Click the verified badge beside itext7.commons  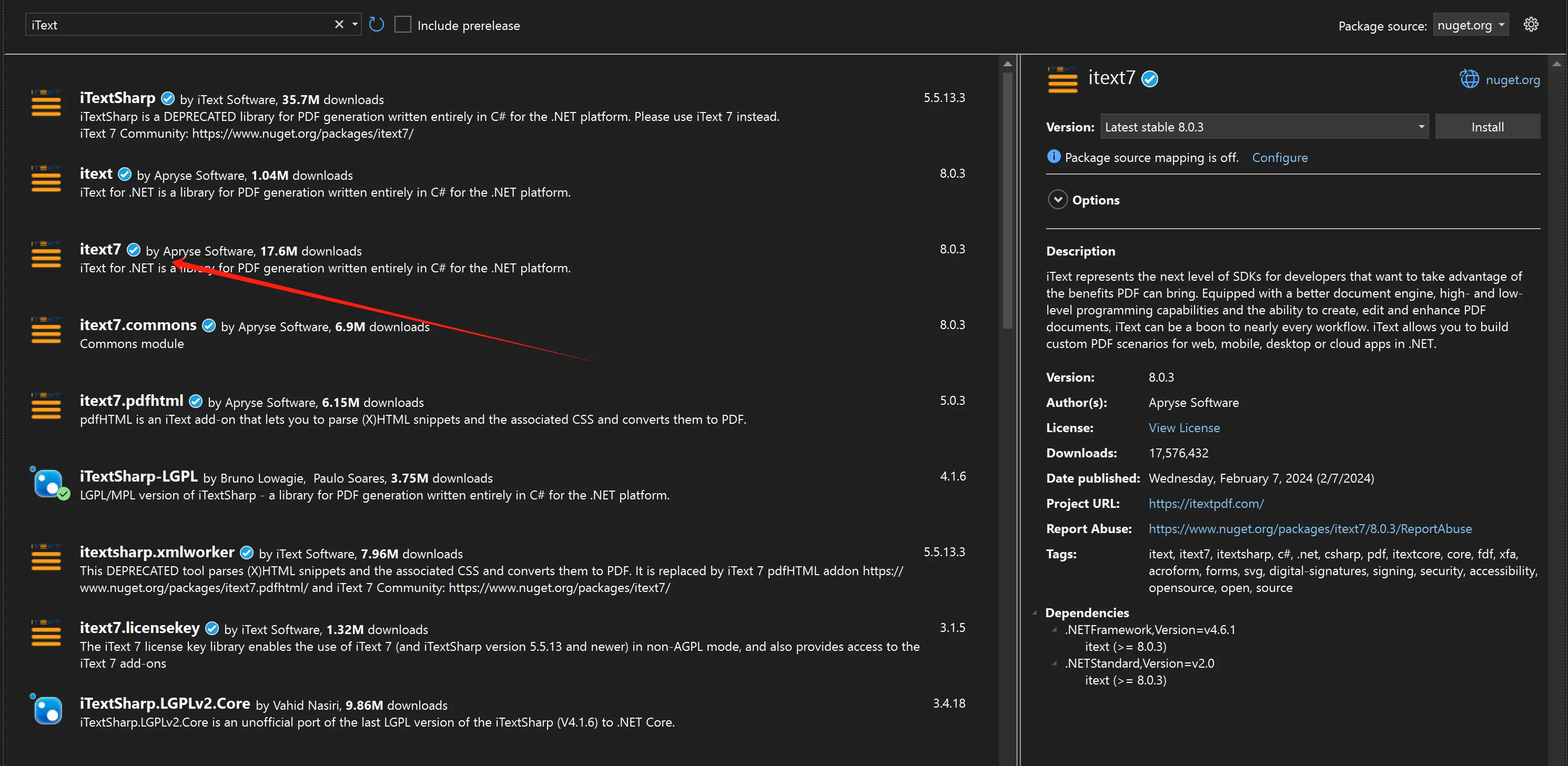click(x=209, y=325)
